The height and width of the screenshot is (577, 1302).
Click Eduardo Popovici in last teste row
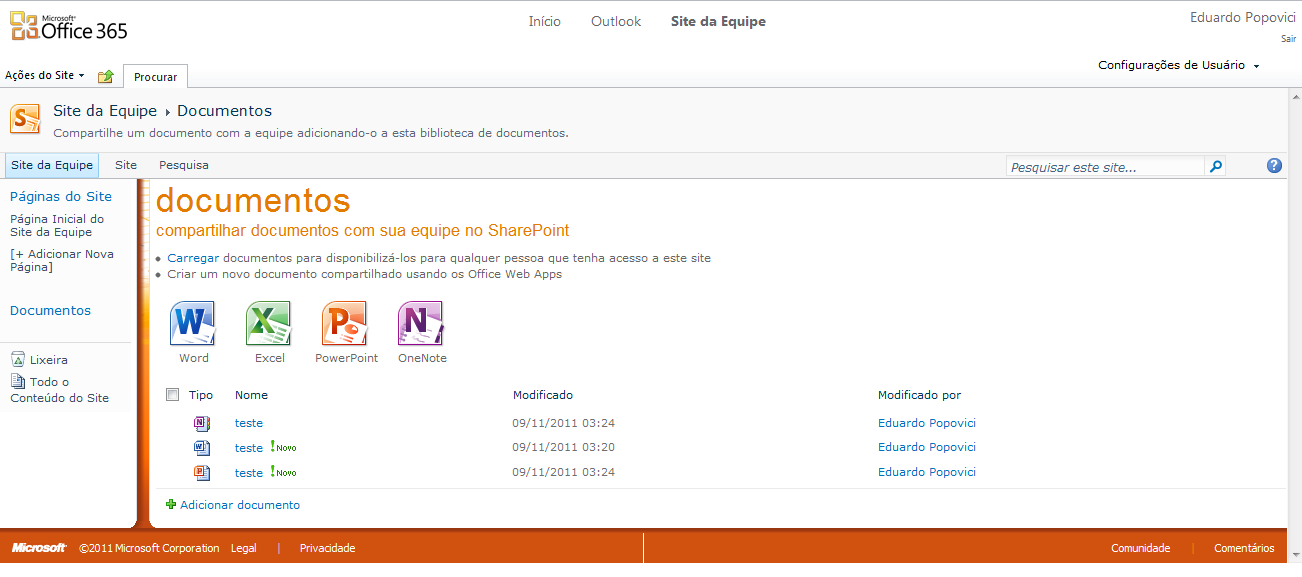927,472
